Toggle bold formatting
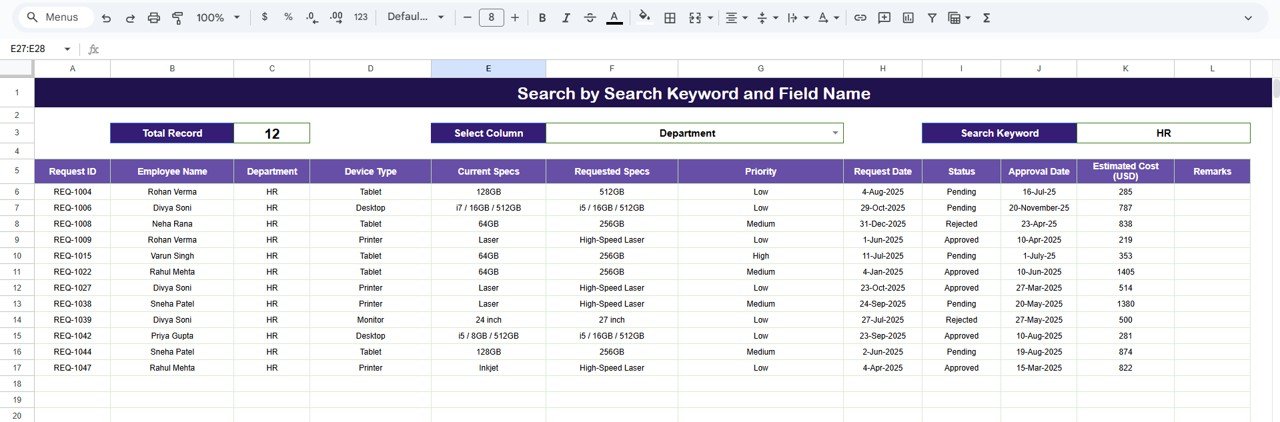Screen dimensions: 1280x422 [x=542, y=18]
